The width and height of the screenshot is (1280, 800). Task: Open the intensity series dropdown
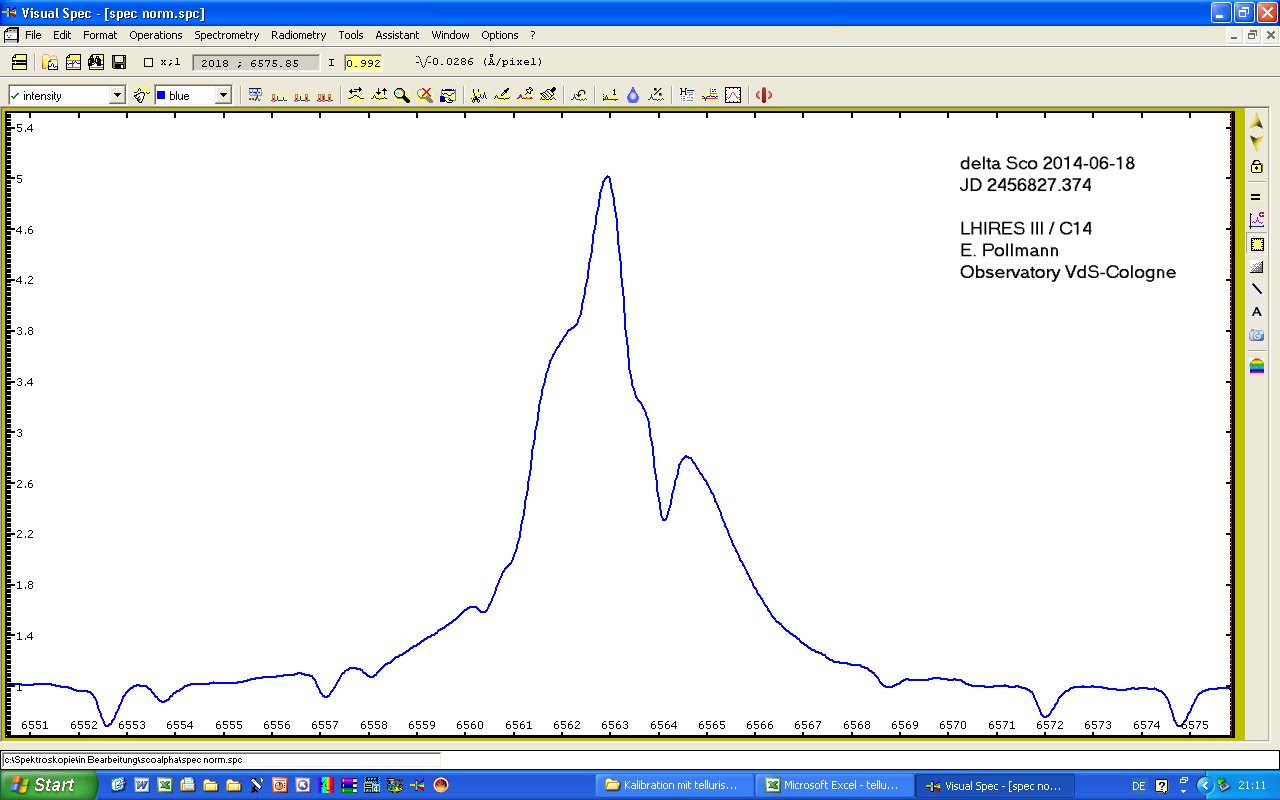[x=117, y=95]
